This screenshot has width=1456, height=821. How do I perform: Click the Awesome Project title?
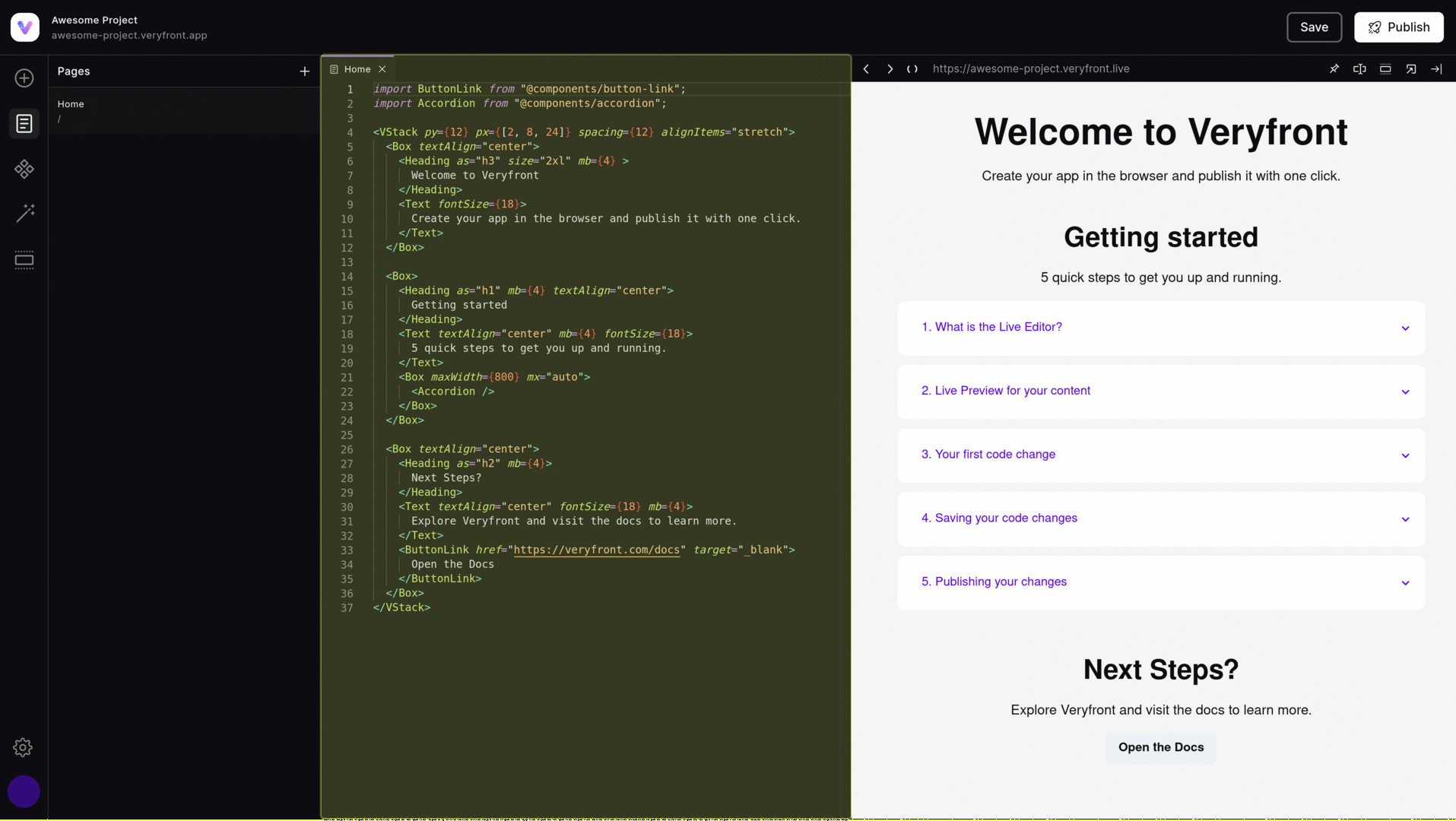coord(94,20)
